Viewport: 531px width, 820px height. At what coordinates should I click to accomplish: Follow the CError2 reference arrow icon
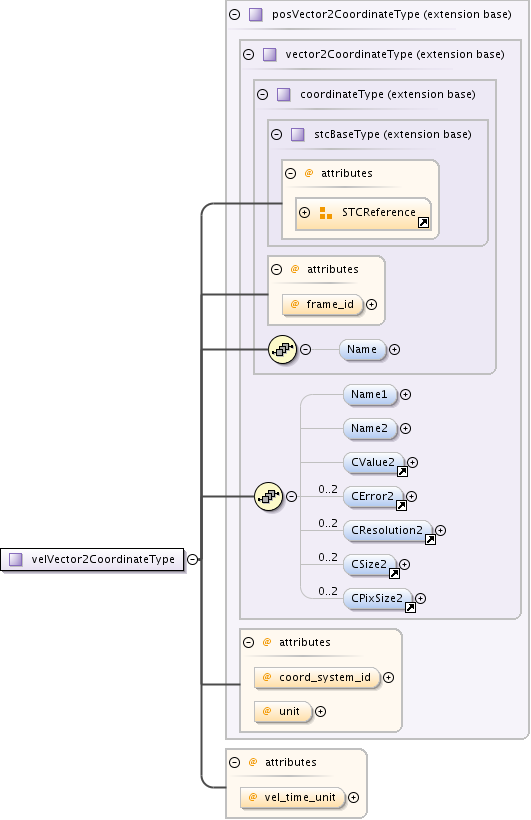[x=401, y=506]
